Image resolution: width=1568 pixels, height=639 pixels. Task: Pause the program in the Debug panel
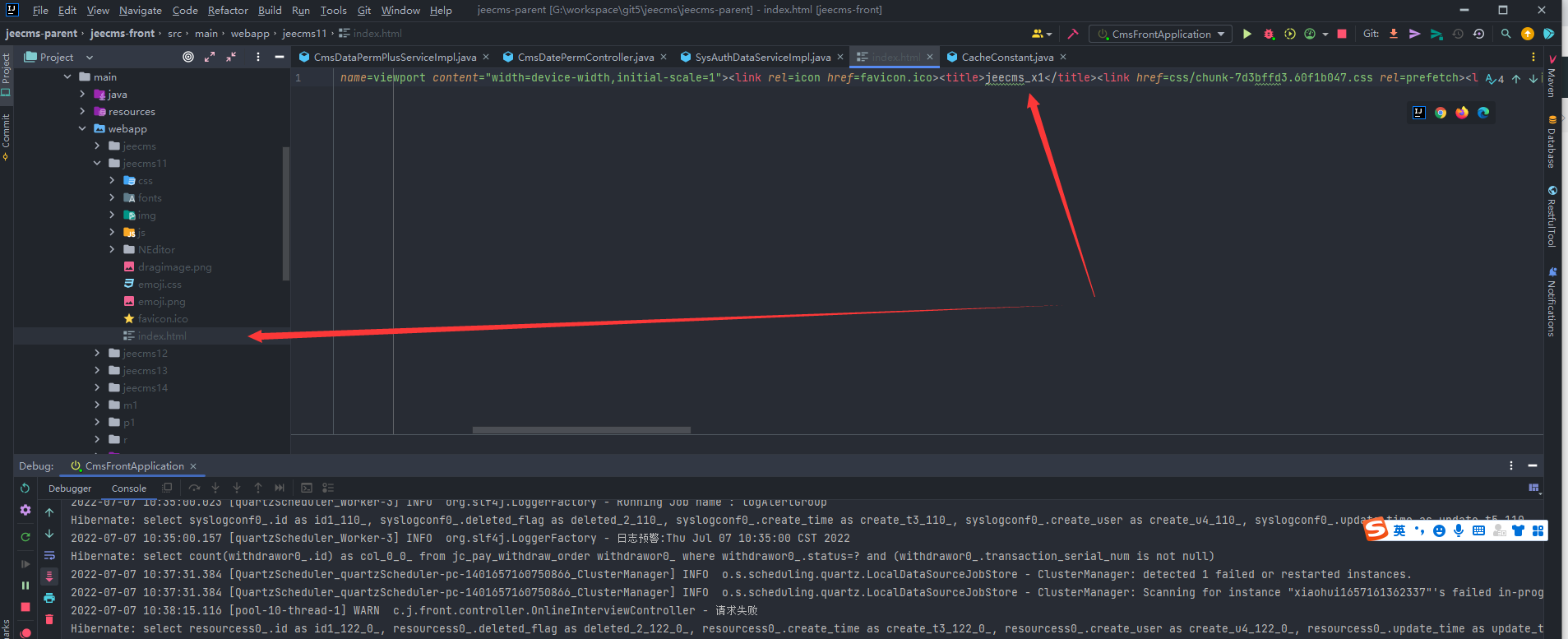click(x=25, y=586)
